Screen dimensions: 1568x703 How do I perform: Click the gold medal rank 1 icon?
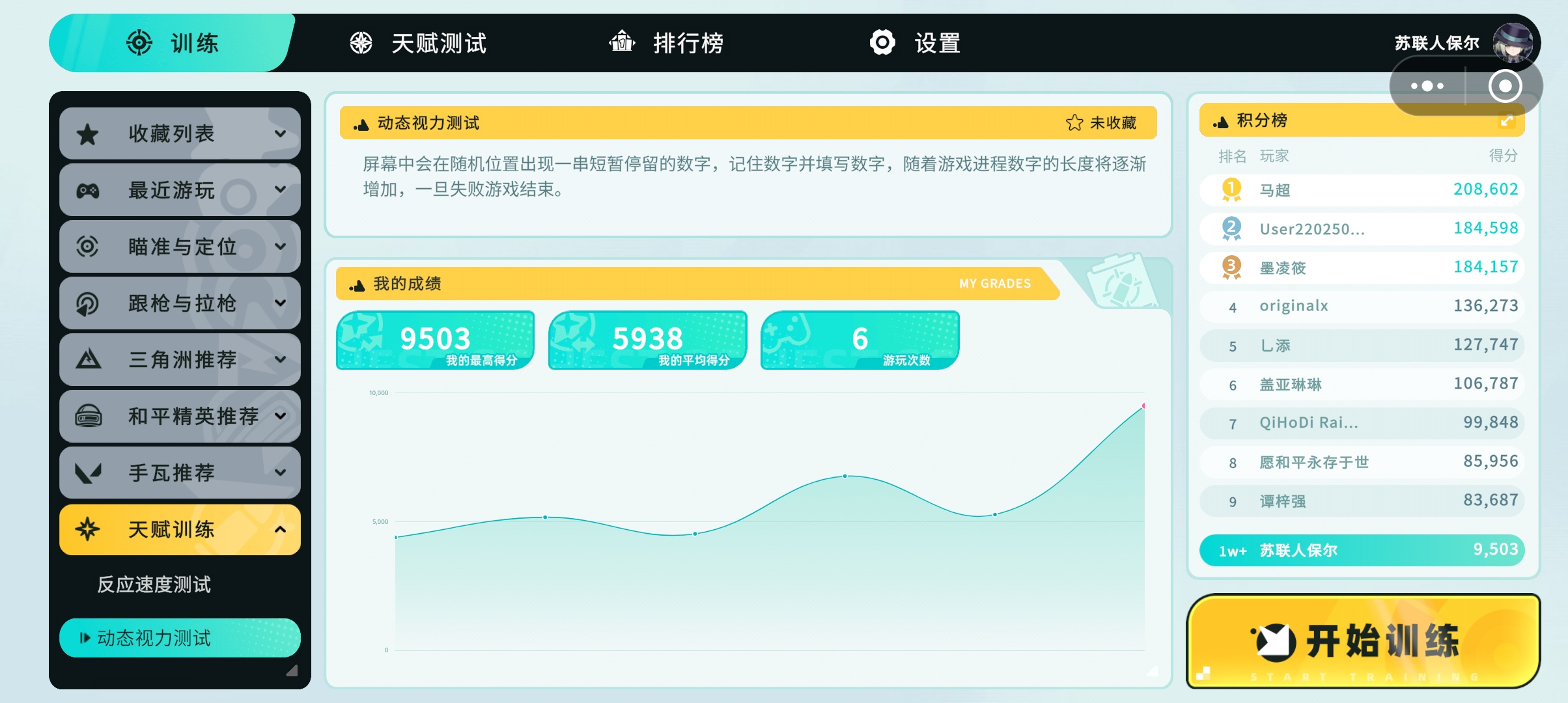coord(1231,189)
